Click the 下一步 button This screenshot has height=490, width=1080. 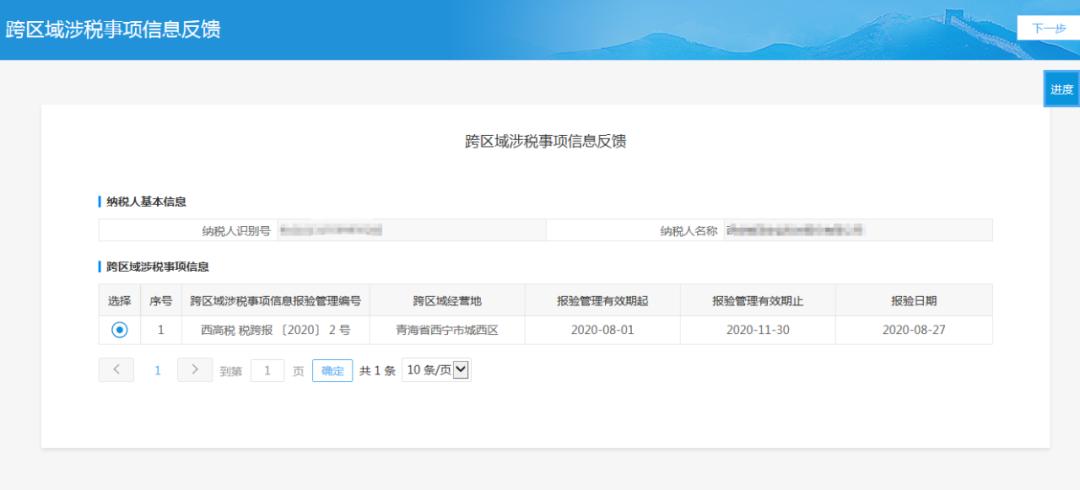(1048, 28)
